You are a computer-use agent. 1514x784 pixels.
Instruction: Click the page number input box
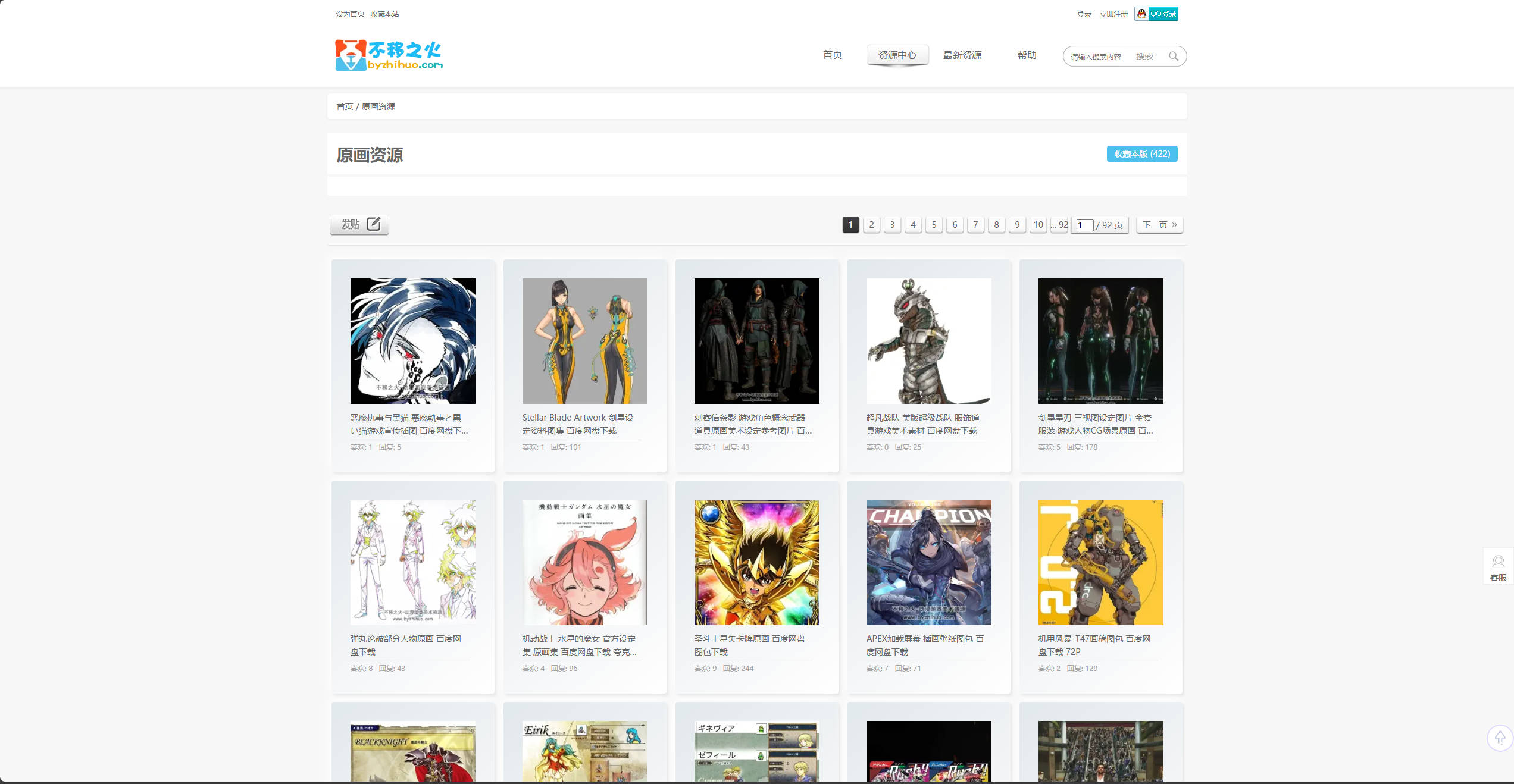click(x=1084, y=225)
